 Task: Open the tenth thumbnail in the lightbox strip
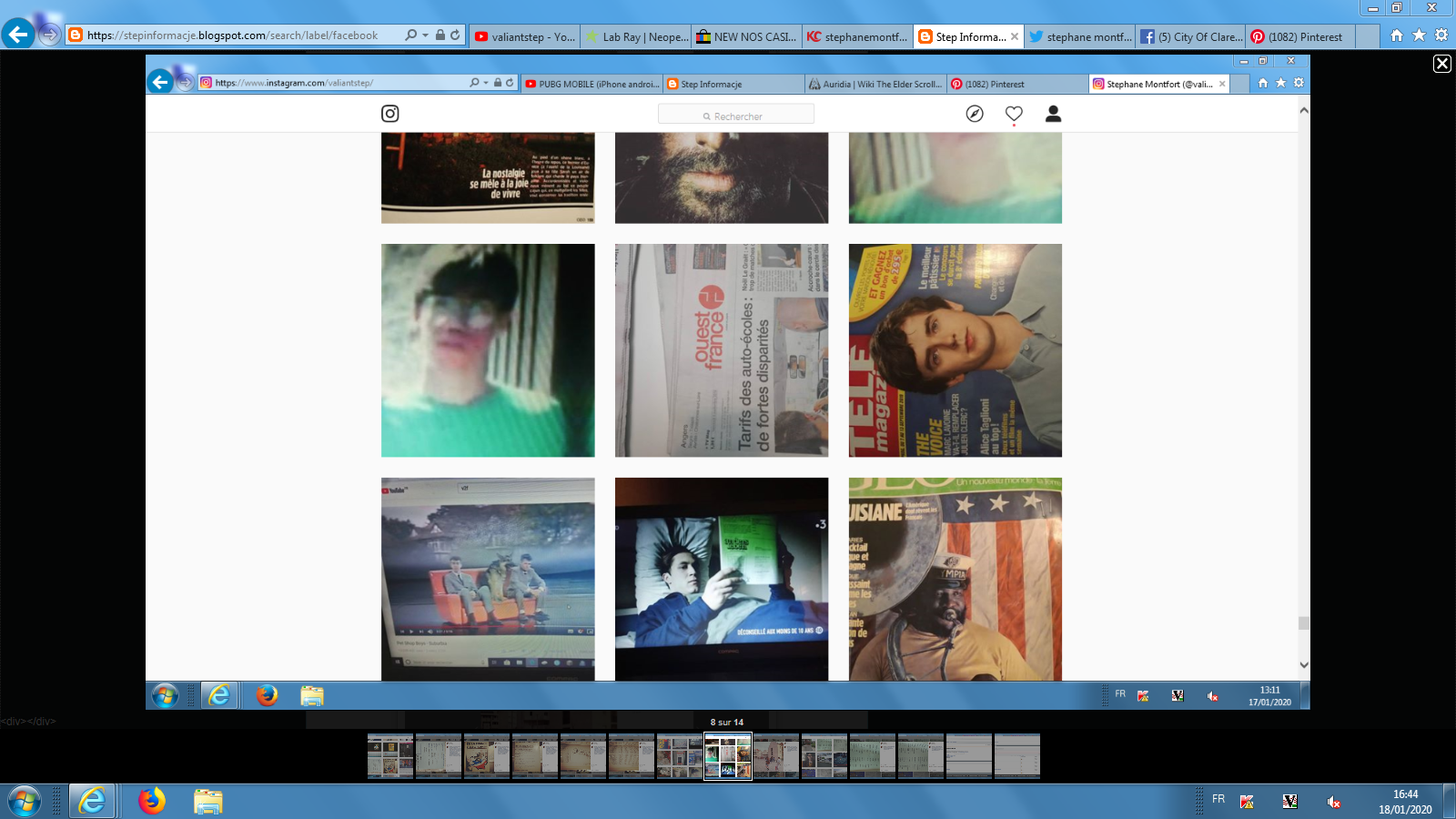click(x=824, y=756)
